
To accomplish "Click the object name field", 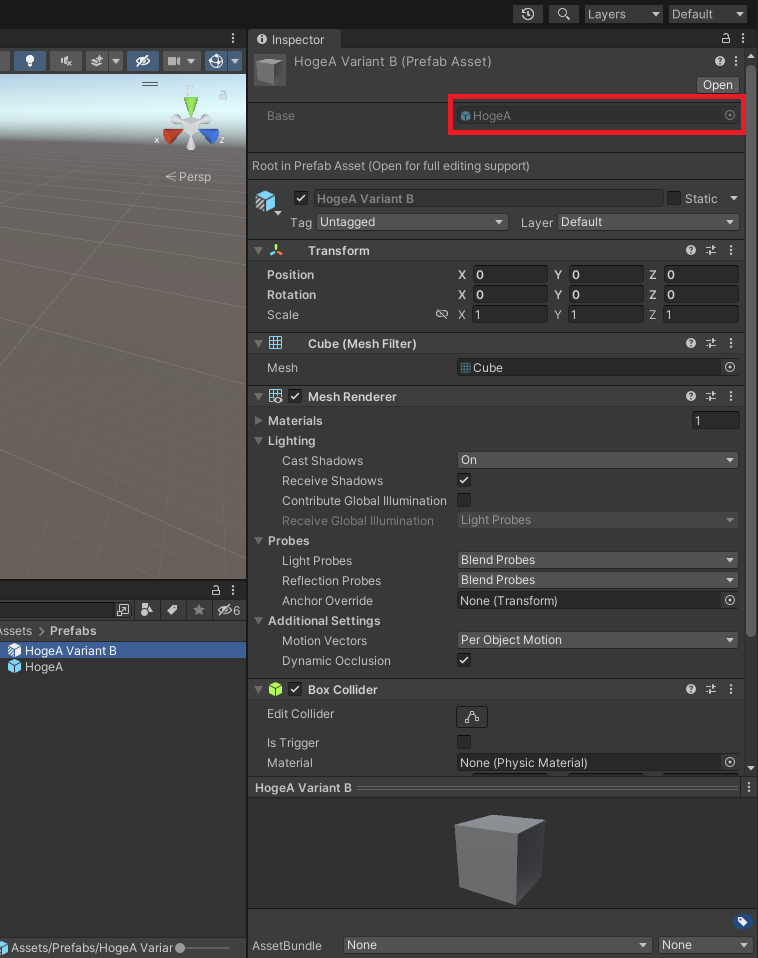I will (x=489, y=199).
